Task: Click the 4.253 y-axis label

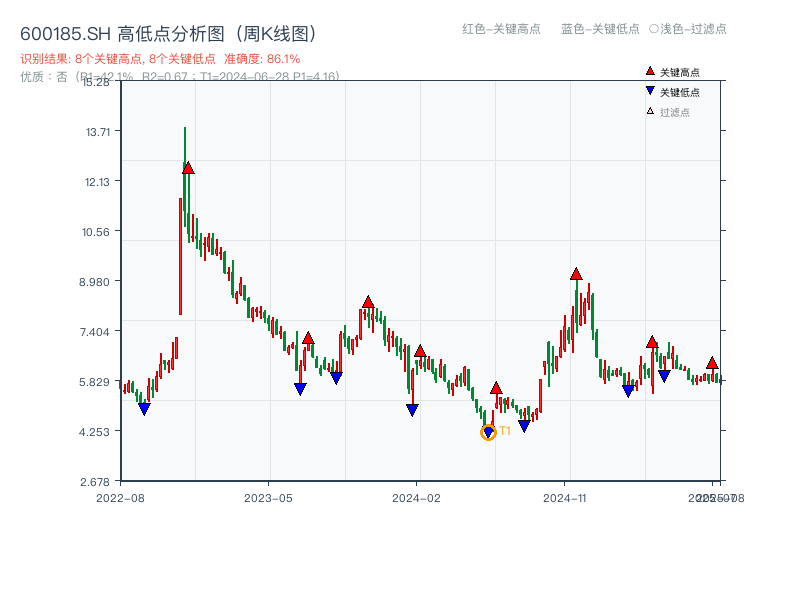Action: (x=94, y=432)
